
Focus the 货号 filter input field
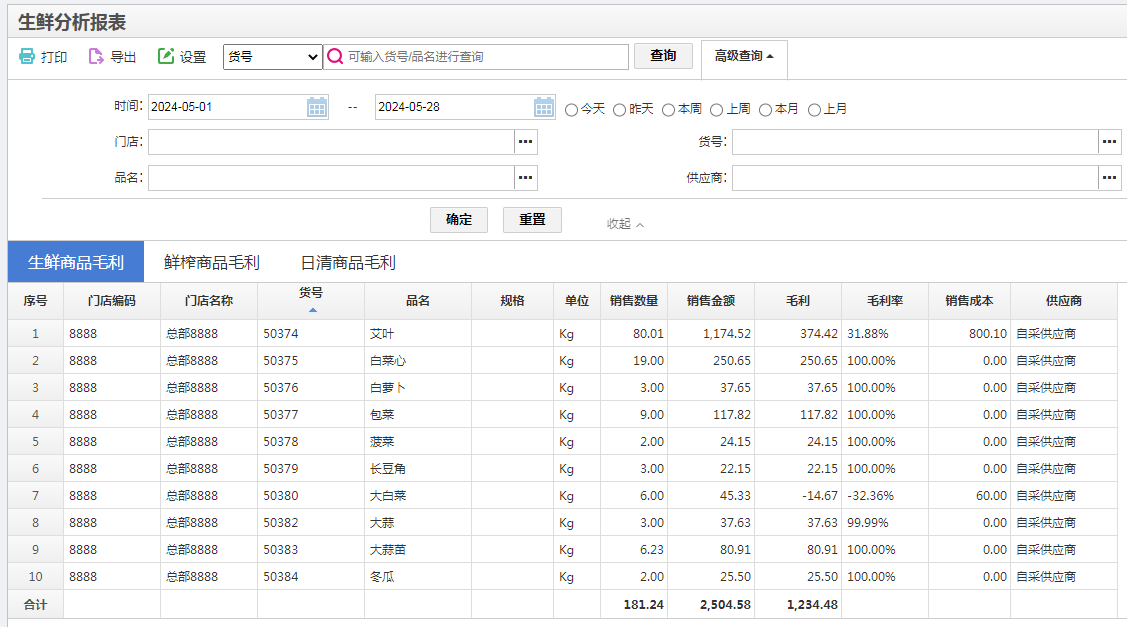pyautogui.click(x=915, y=142)
